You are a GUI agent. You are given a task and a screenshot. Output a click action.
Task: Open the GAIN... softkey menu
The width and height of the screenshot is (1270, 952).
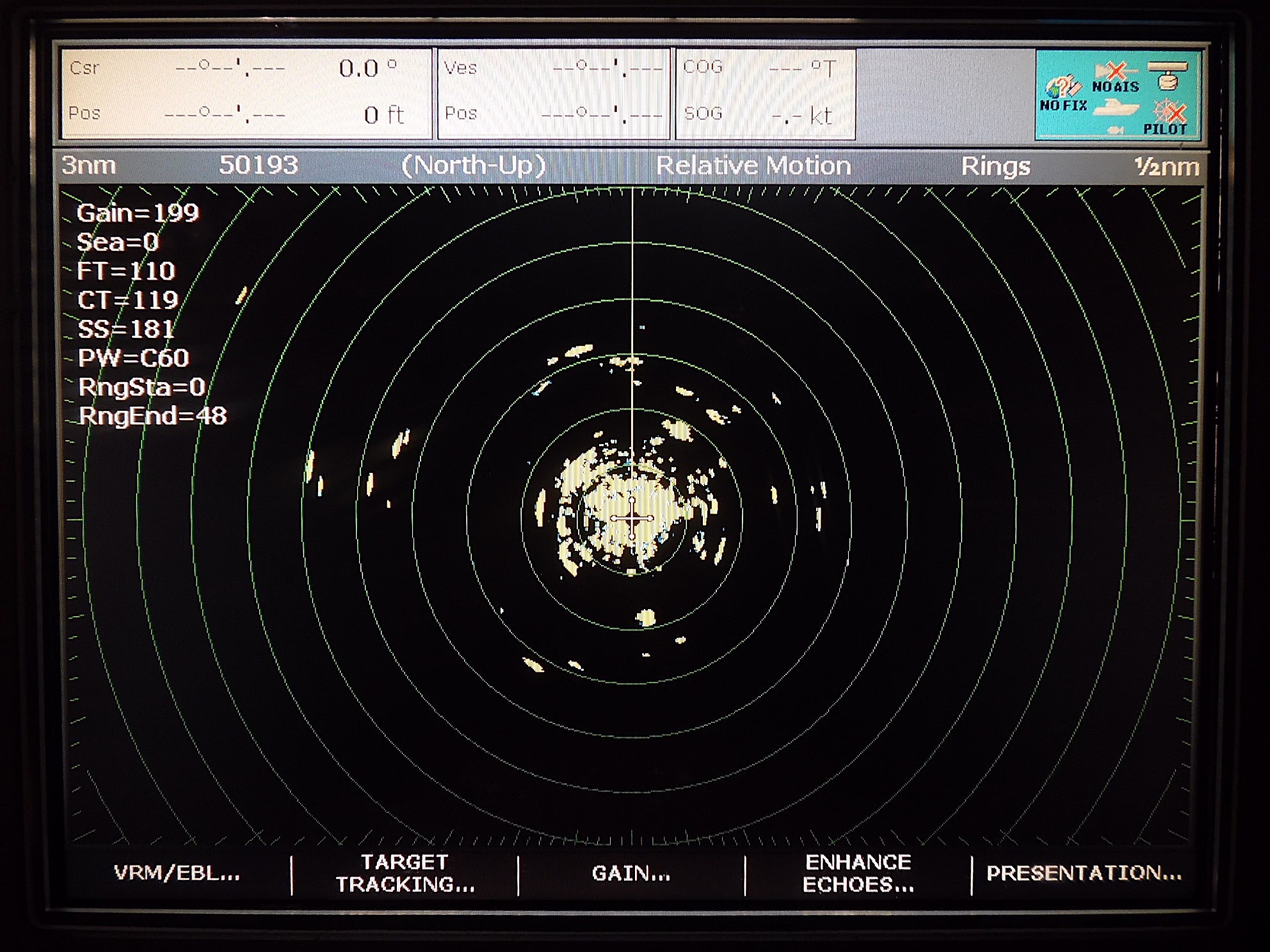click(x=631, y=873)
